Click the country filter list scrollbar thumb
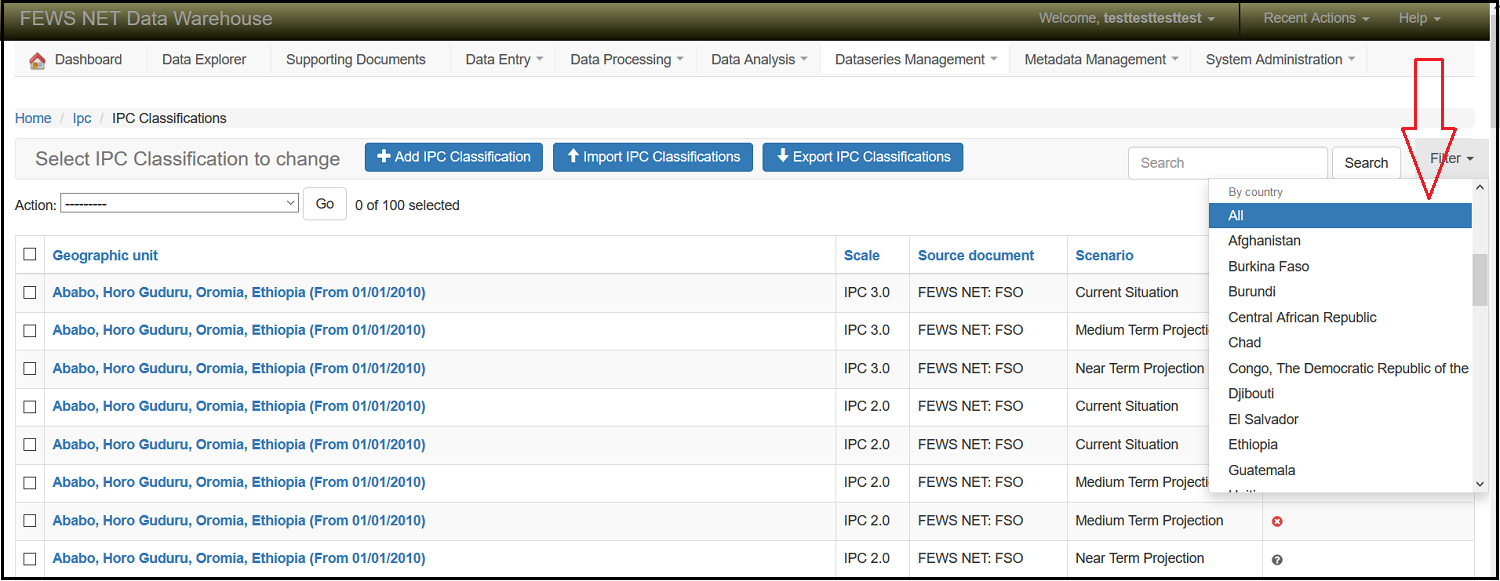The width and height of the screenshot is (1500, 581). [1480, 279]
